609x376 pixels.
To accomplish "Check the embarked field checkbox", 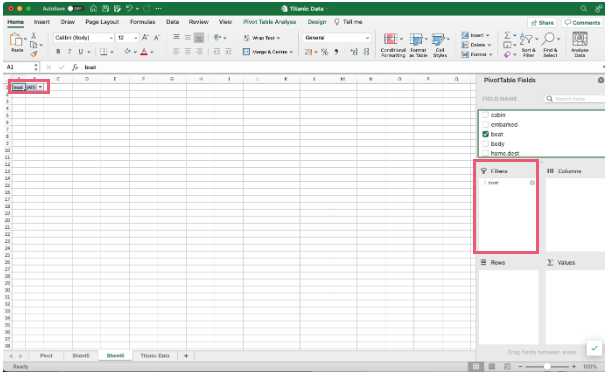I will (x=485, y=125).
